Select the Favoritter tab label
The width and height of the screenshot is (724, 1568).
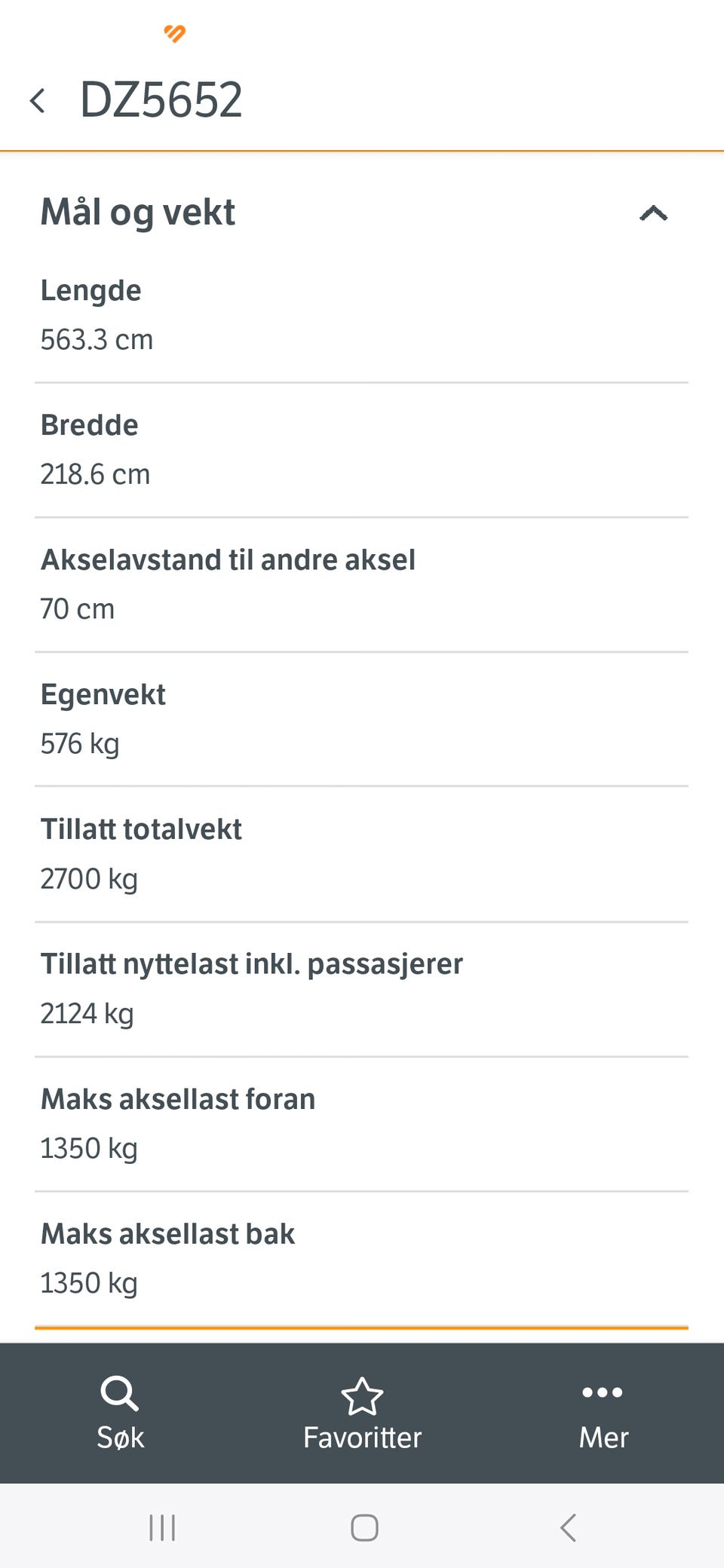(362, 1438)
